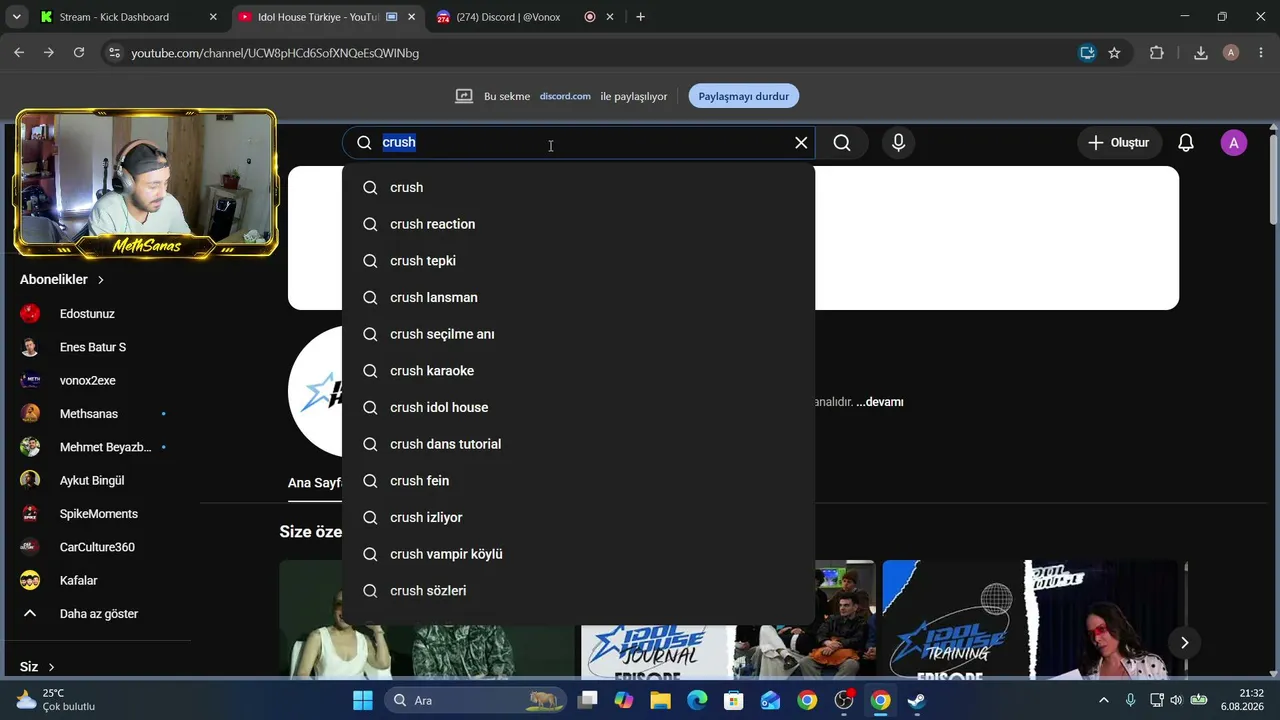Screen dimensions: 1280x720
Task: Open a new browser tab
Action: point(640,17)
